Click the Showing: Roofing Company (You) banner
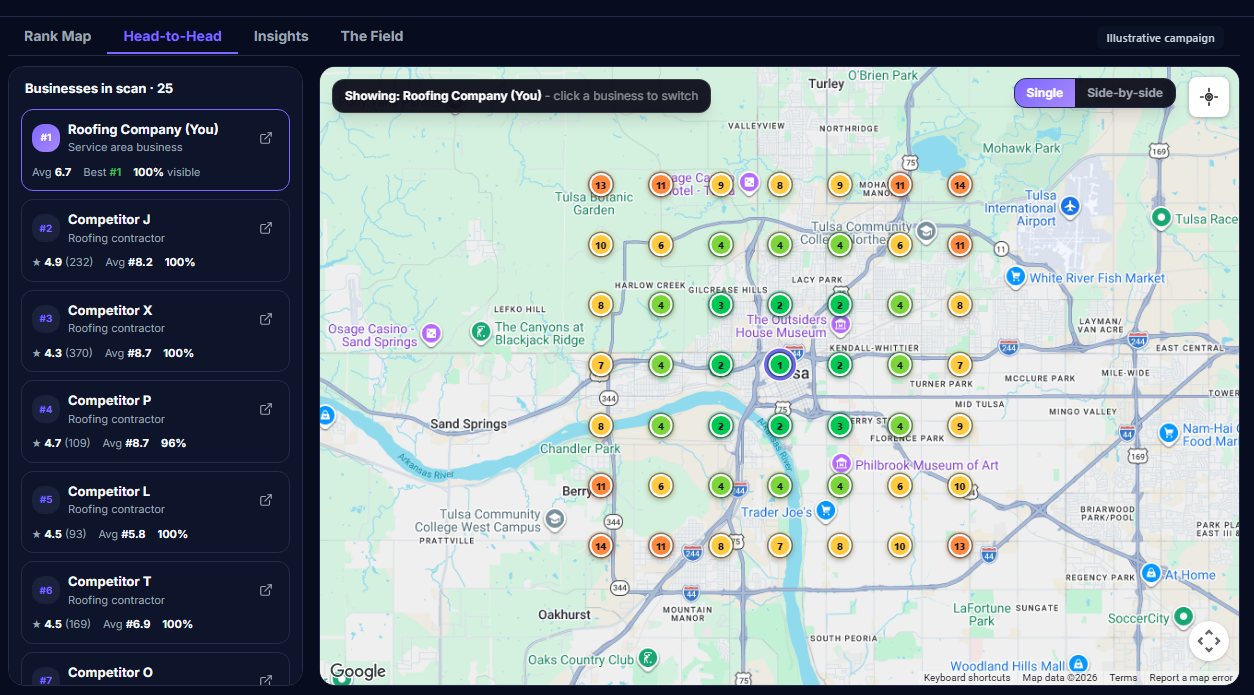Screen dimensions: 1254x695 tap(521, 96)
